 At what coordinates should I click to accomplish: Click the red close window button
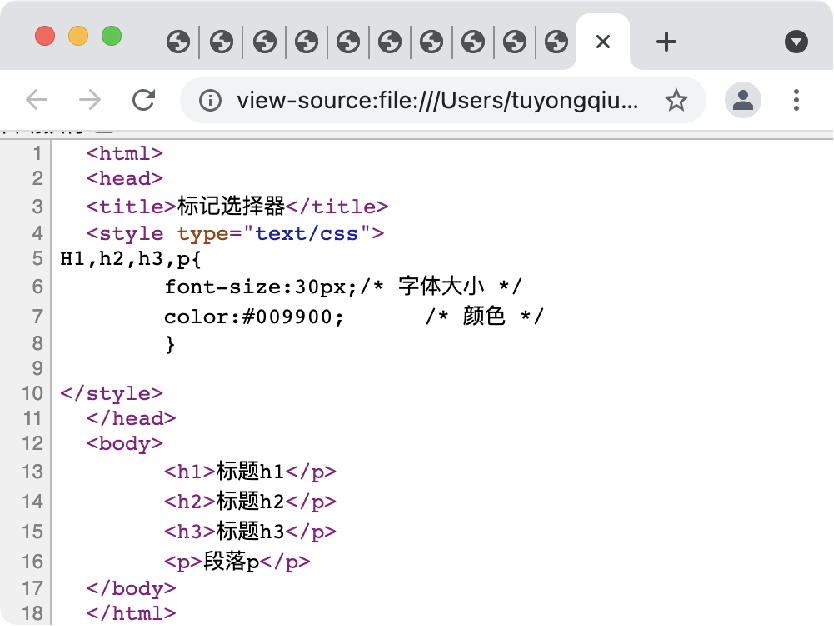click(x=45, y=36)
